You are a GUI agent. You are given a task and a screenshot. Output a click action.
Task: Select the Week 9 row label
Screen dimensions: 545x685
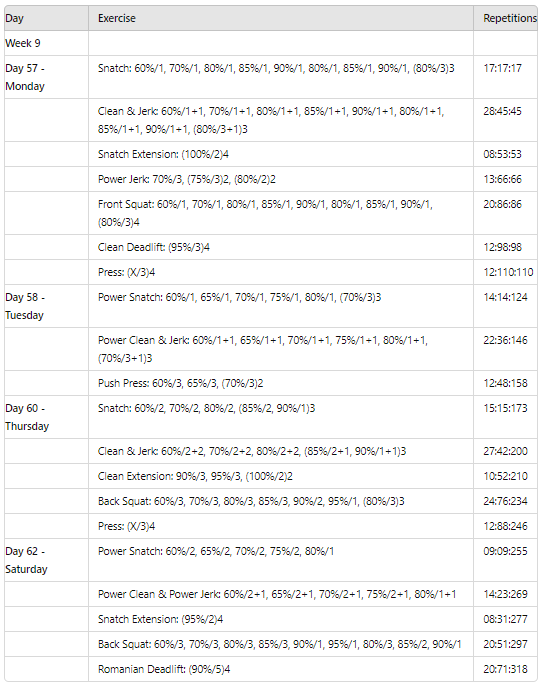(46, 43)
